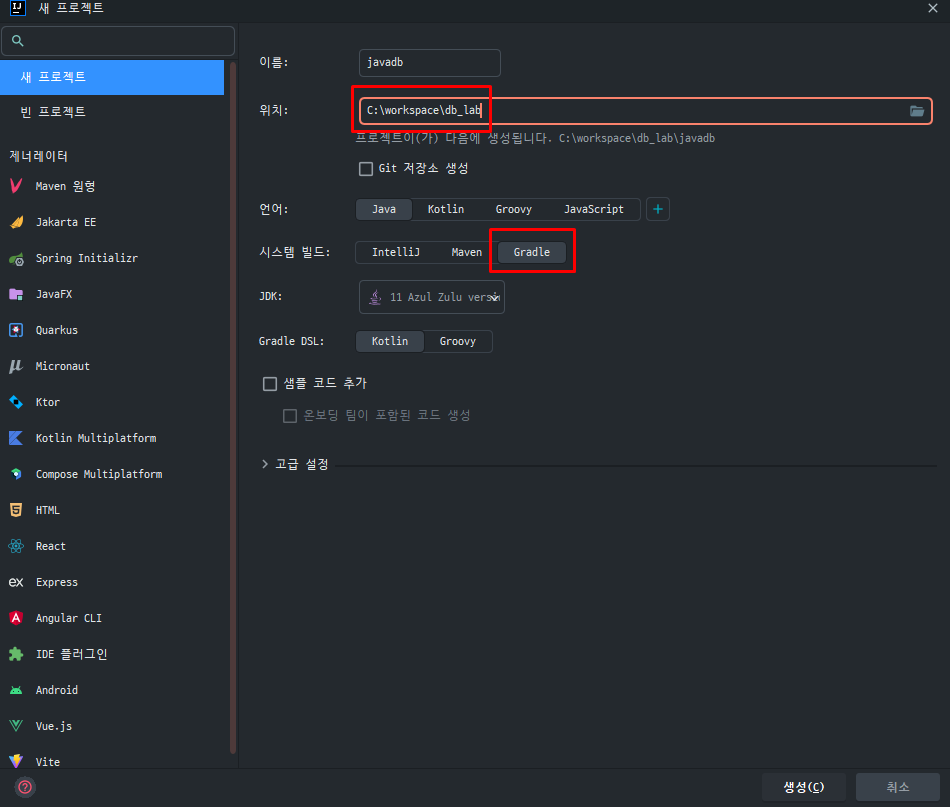The width and height of the screenshot is (950, 807).
Task: Click the IntelliJ logo in title bar
Action: tap(18, 8)
